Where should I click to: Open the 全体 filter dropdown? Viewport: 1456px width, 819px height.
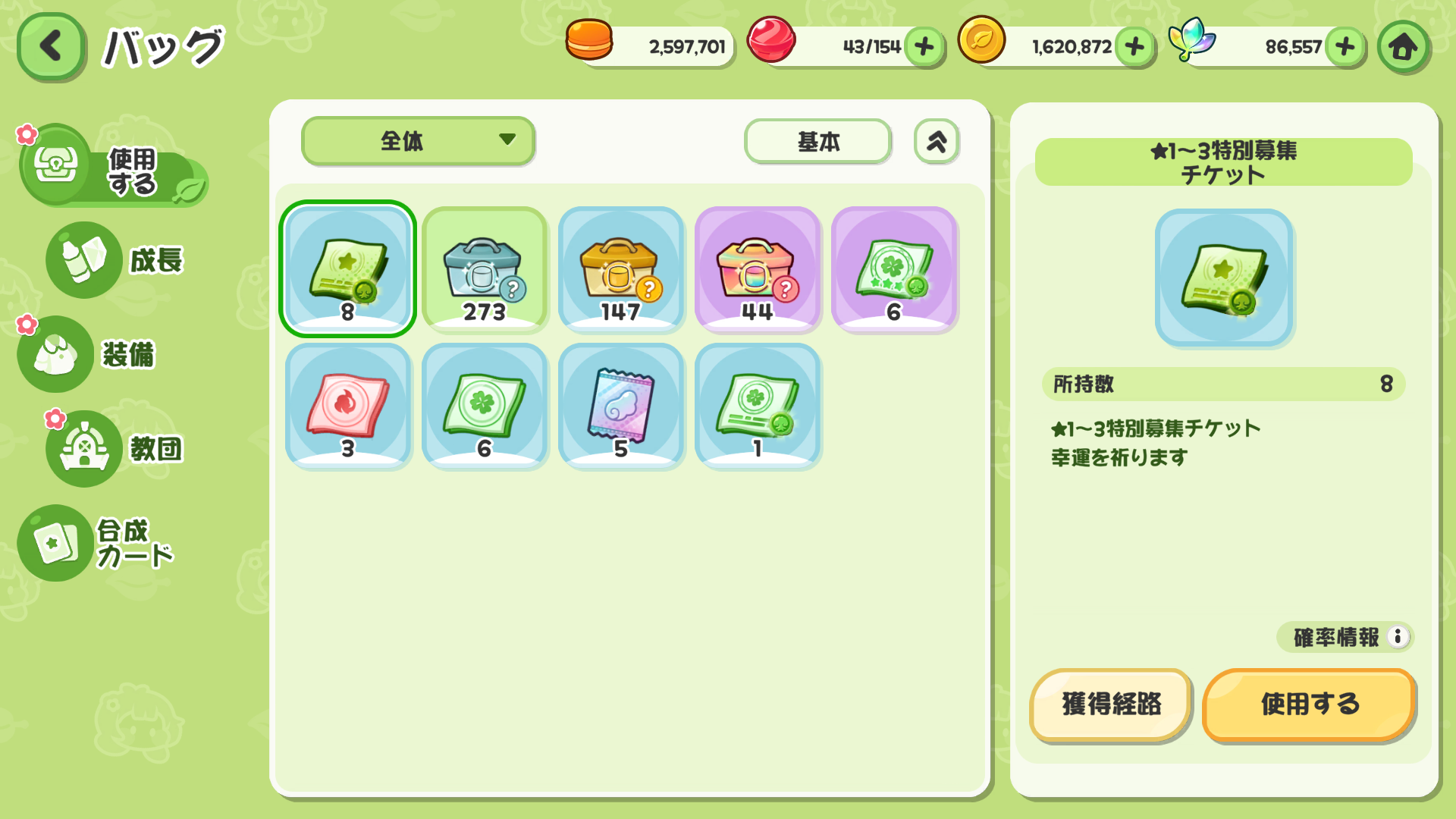419,141
